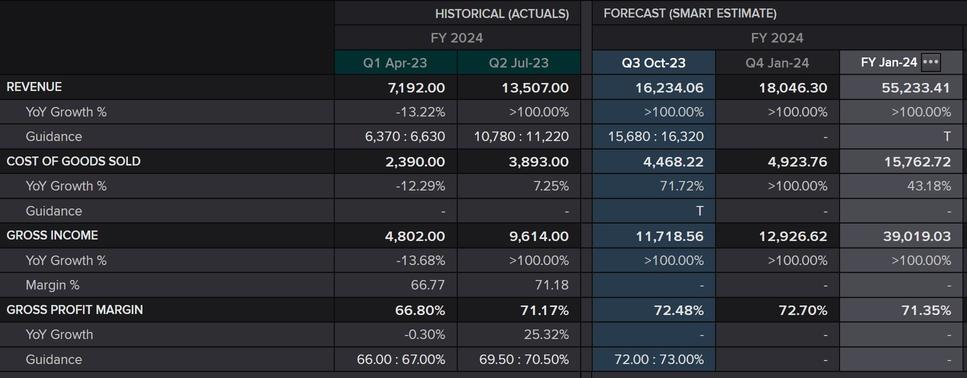967x378 pixels.
Task: Click revenue guidance 10,780 : 11,220
Action: 521,137
